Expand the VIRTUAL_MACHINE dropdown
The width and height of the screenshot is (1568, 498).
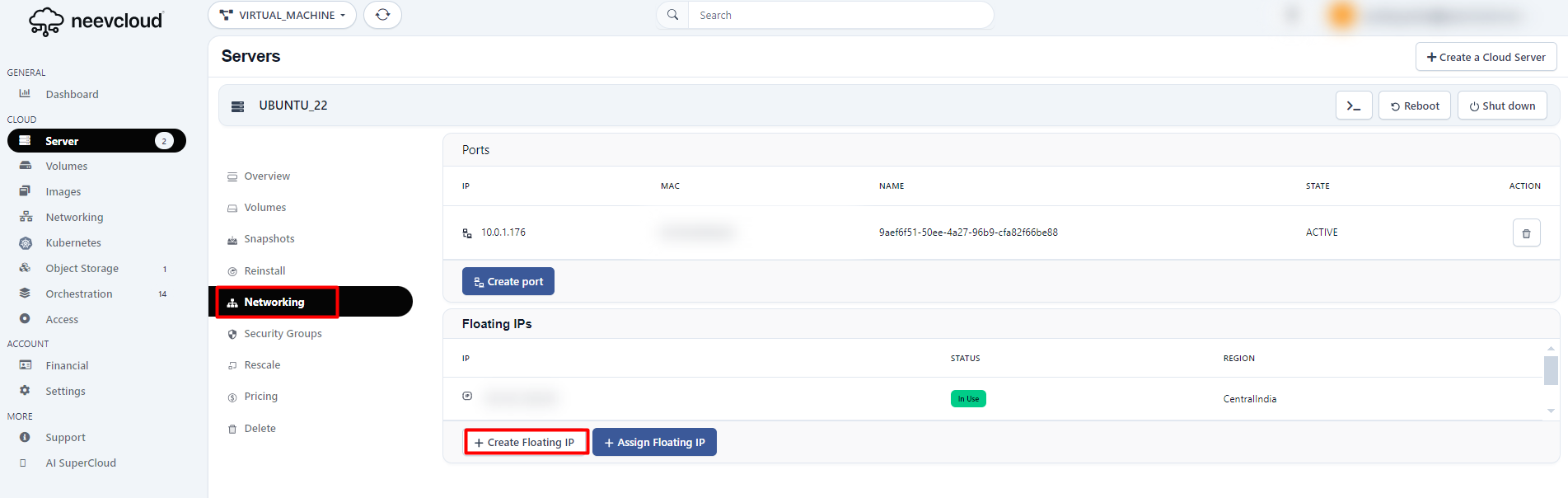tap(282, 15)
